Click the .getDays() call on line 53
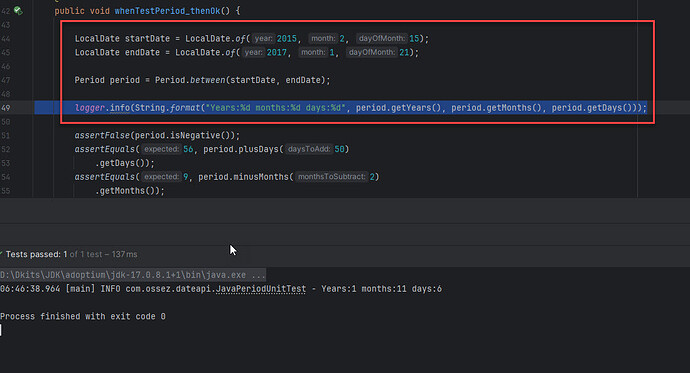This screenshot has width=690, height=373. tap(125, 163)
